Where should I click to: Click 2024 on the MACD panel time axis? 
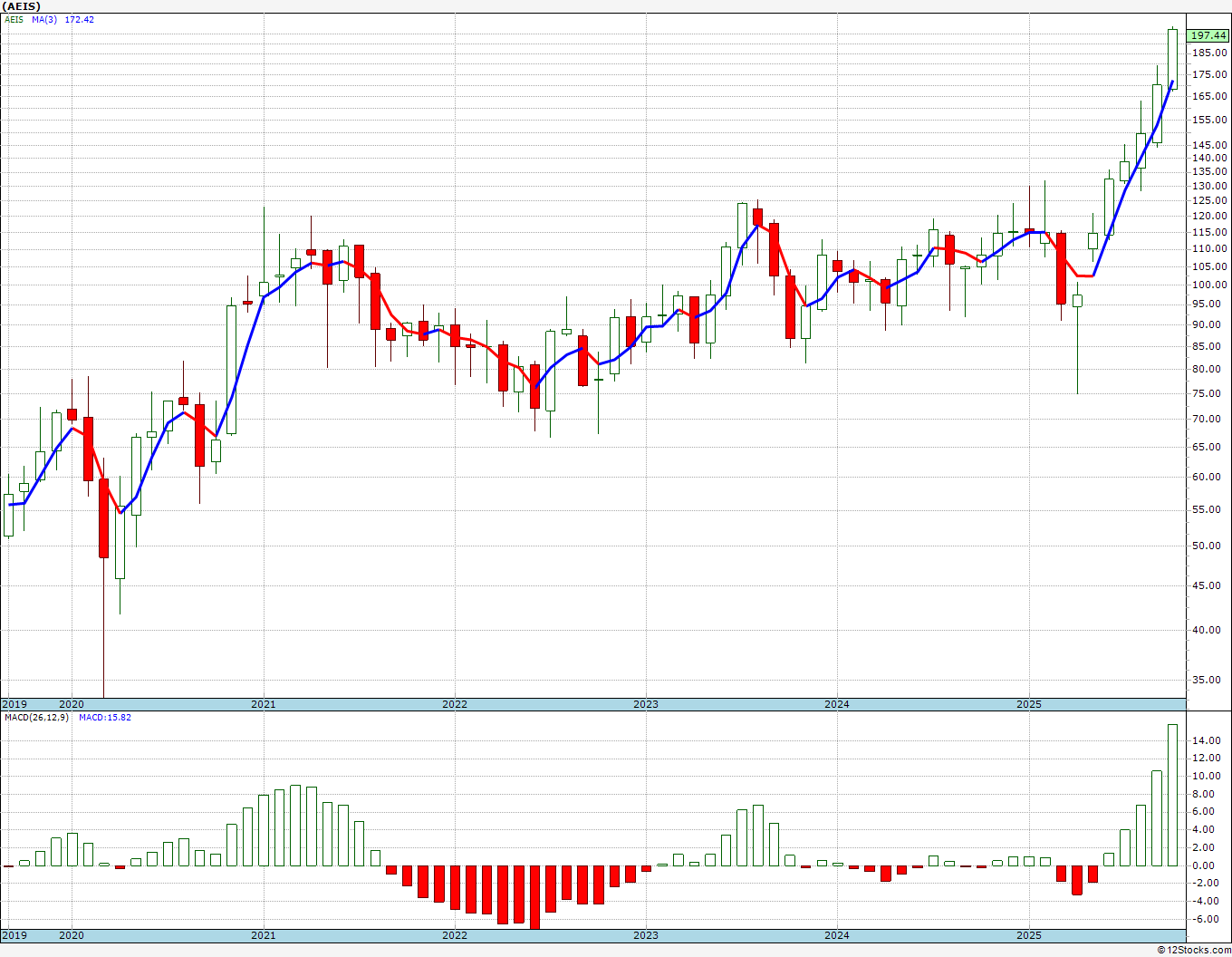coord(837,935)
